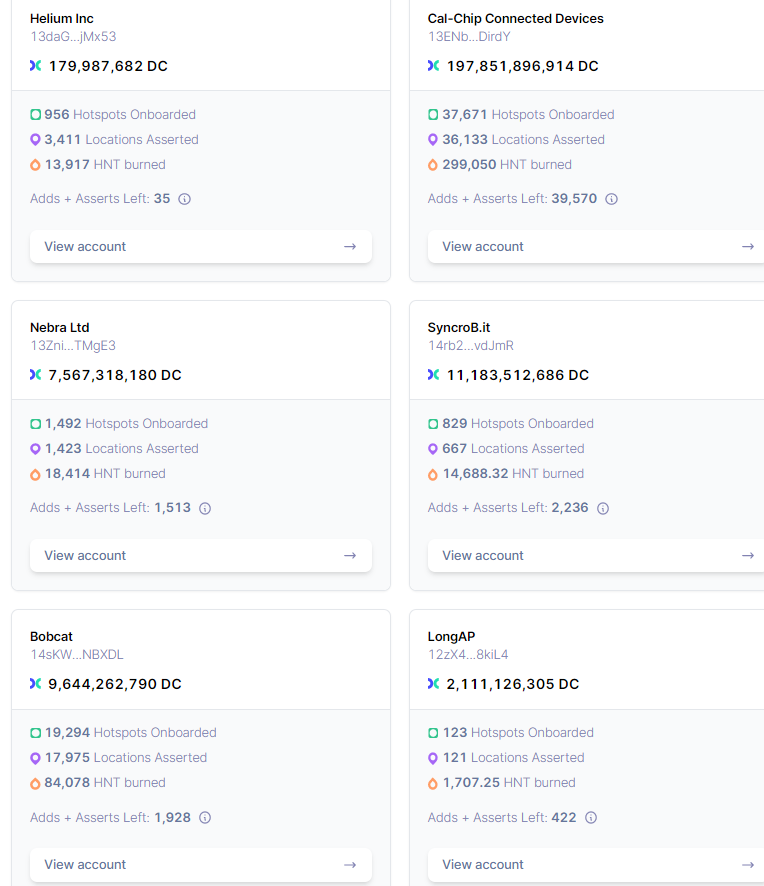This screenshot has width=764, height=886.
Task: Select the Nebra Ltd maker name
Action: coord(59,328)
